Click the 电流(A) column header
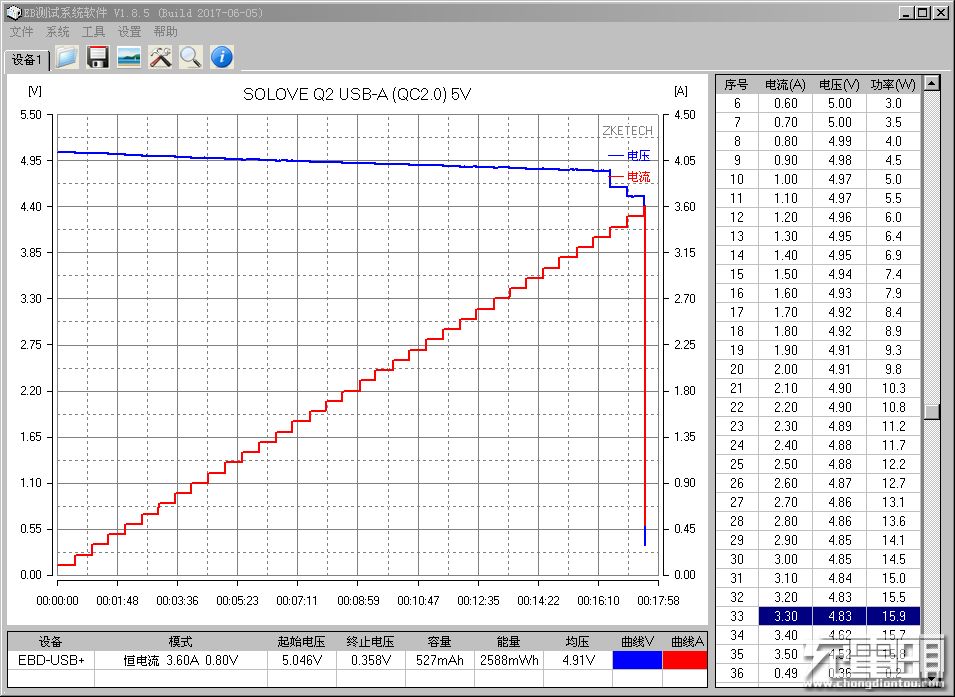955x697 pixels. point(785,85)
